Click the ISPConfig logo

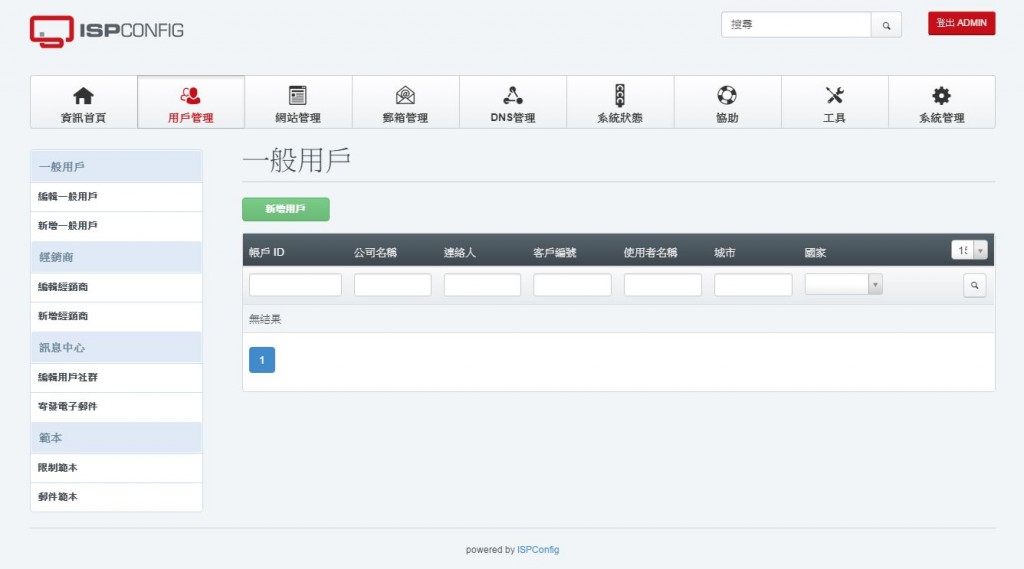(x=106, y=31)
